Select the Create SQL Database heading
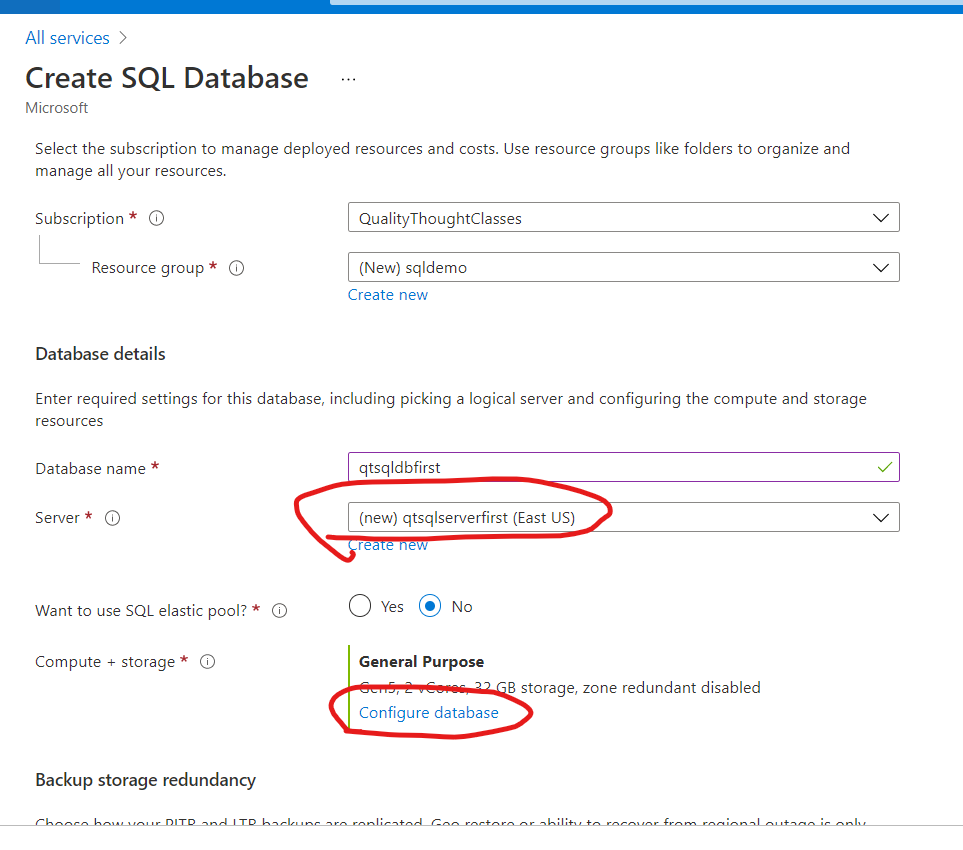The height and width of the screenshot is (850, 963). point(167,78)
